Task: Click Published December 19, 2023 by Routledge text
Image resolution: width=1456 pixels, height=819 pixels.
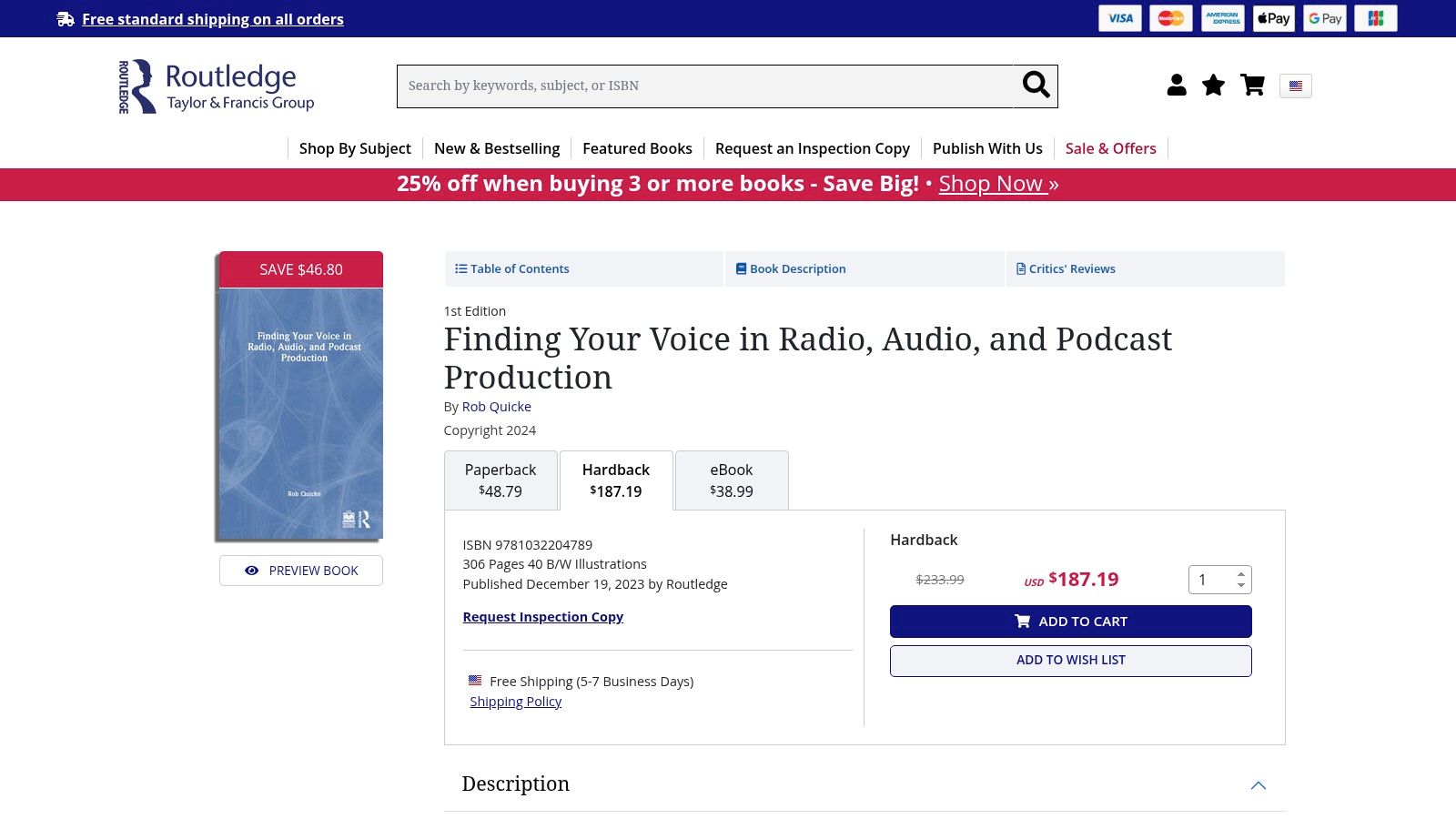Action: tap(595, 584)
